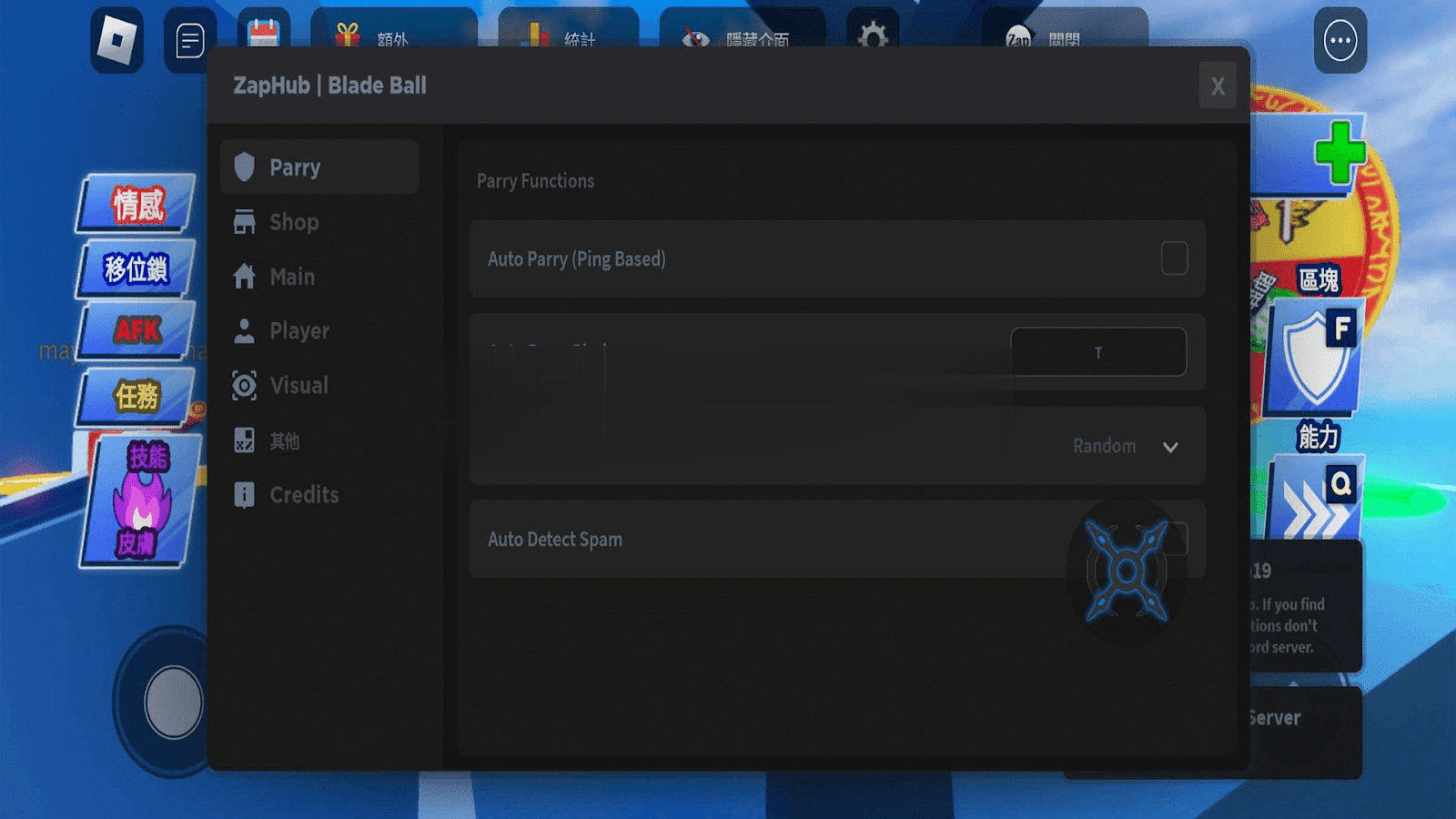Close the ZapHub window with X
The width and height of the screenshot is (1456, 819).
pos(1217,86)
